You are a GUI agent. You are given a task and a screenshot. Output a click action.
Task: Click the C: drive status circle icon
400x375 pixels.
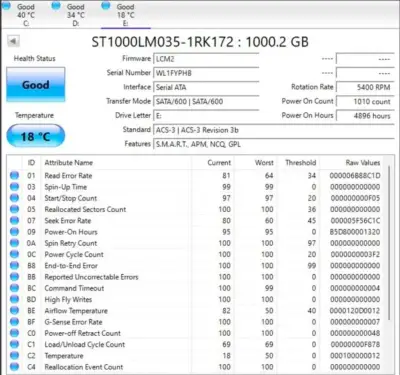pyautogui.click(x=7, y=5)
